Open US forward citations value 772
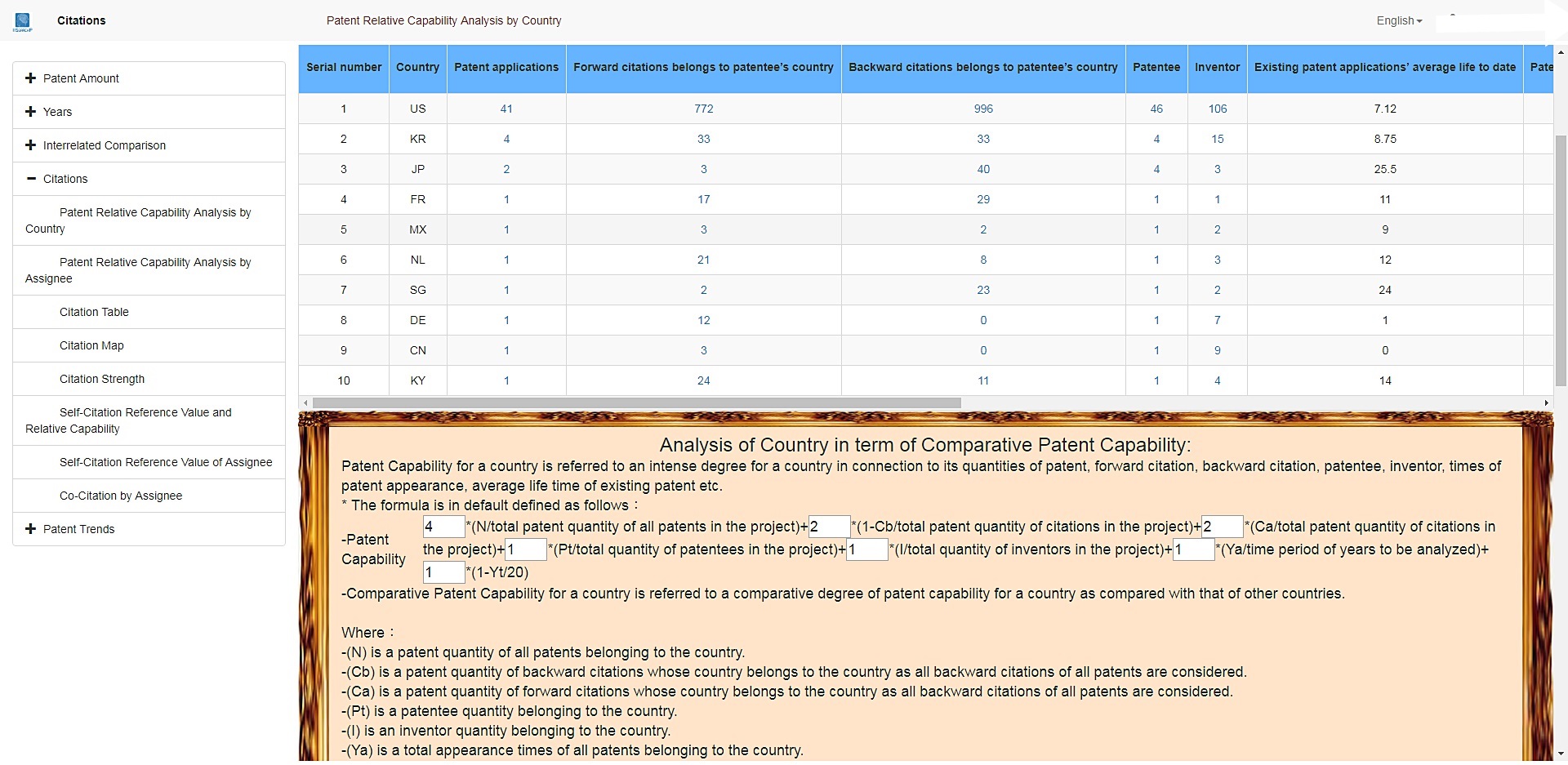Viewport: 1568px width, 765px height. 704,109
